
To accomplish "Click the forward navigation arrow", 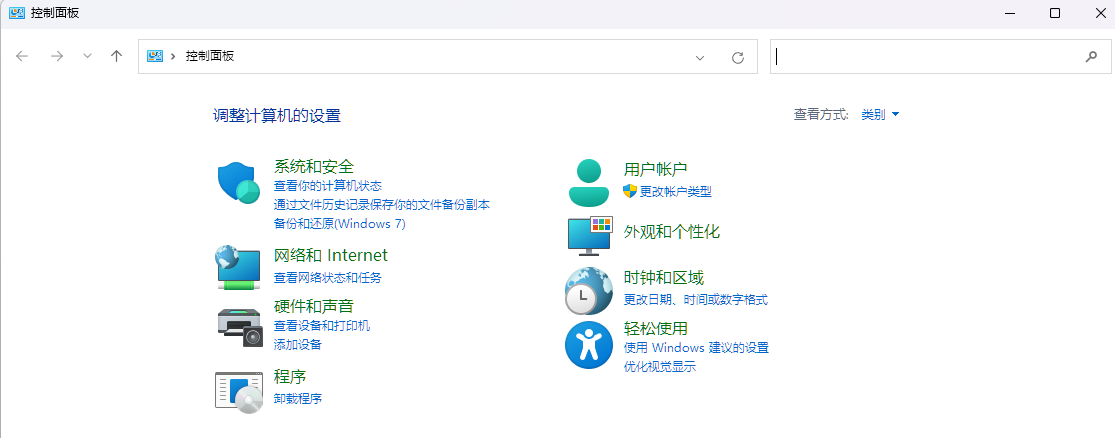I will pos(57,56).
